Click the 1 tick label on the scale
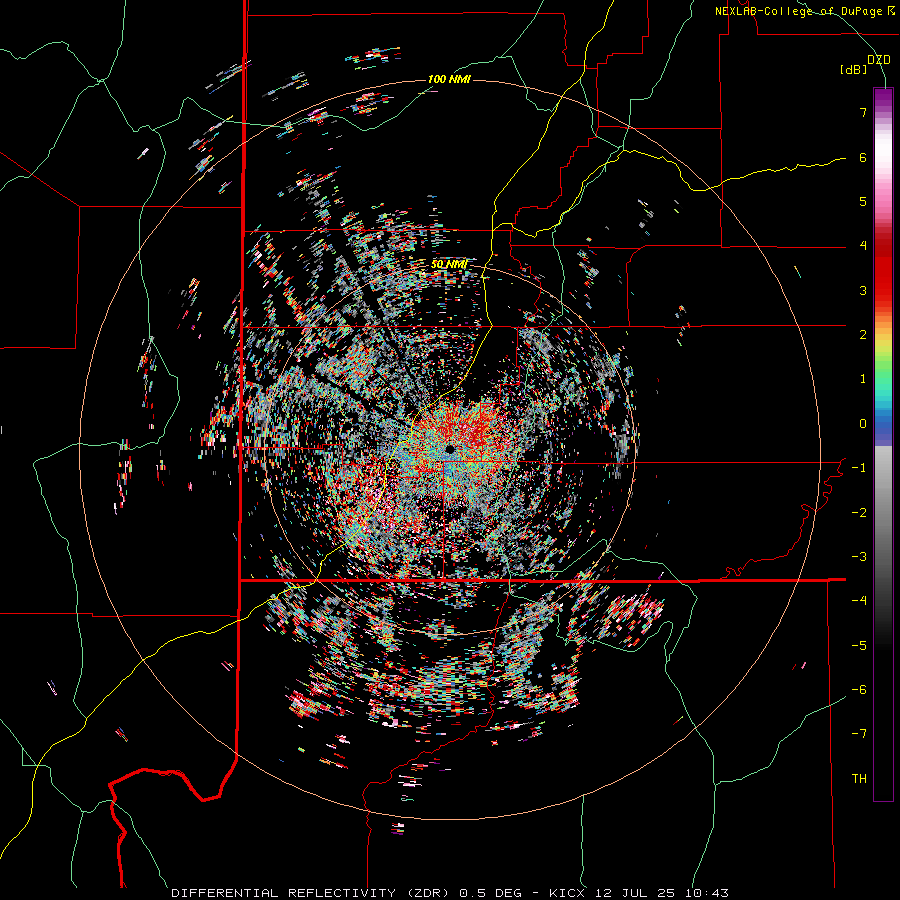Viewport: 900px width, 900px height. pos(863,379)
